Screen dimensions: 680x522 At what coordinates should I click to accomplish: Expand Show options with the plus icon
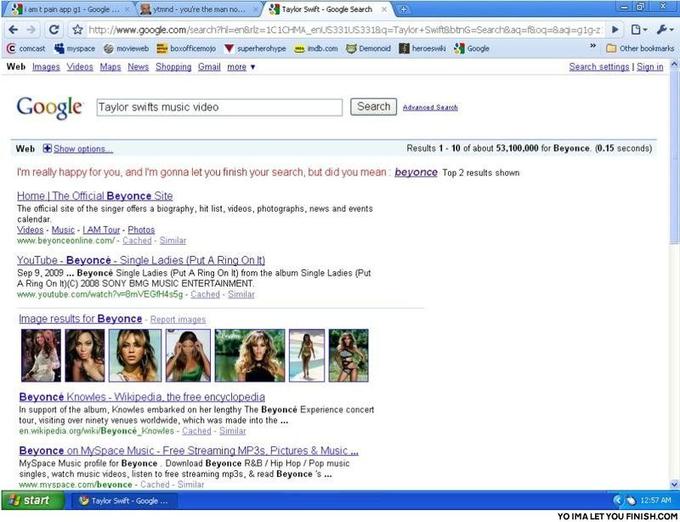47,149
